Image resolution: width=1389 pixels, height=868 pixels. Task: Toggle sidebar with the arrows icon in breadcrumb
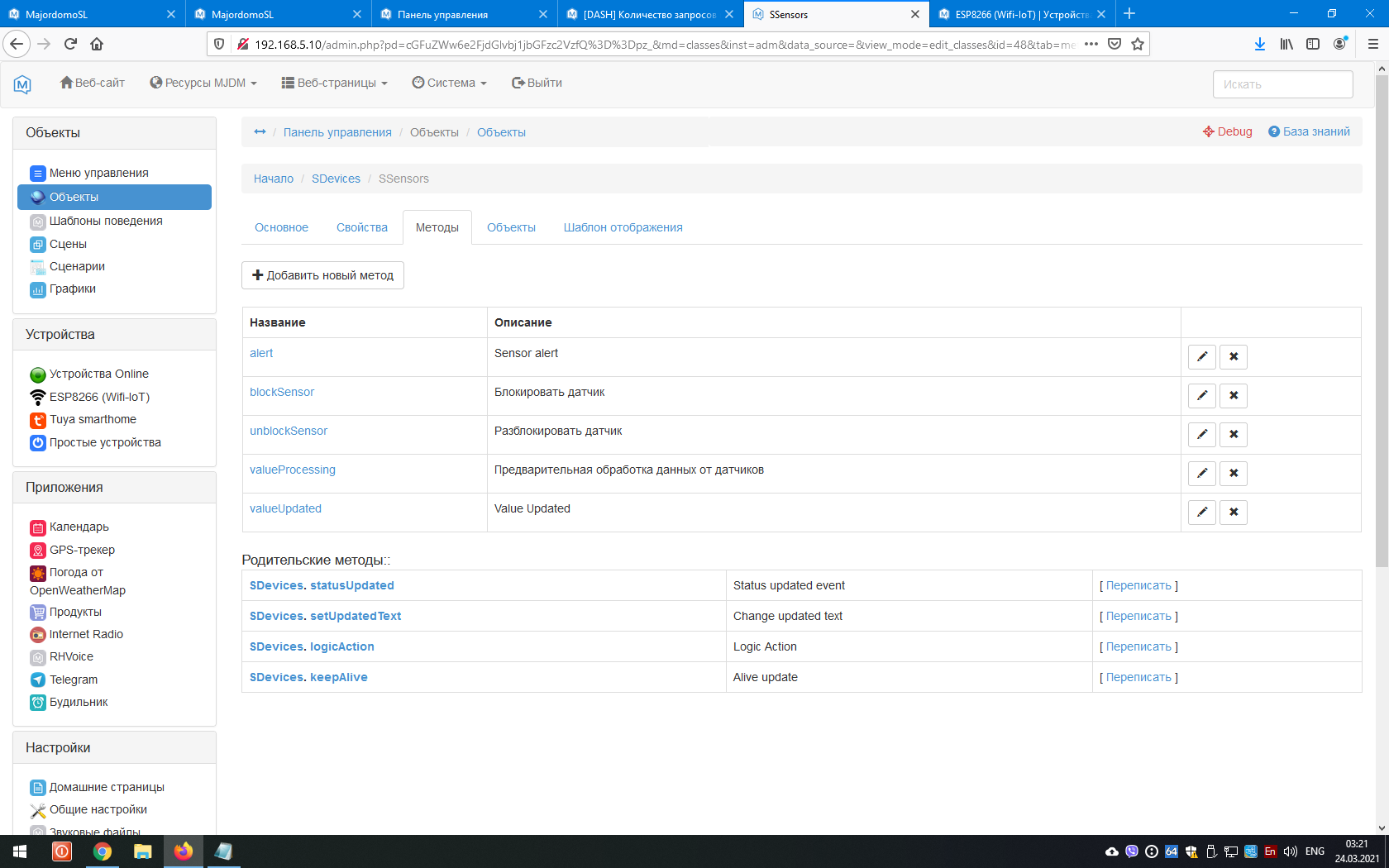260,132
